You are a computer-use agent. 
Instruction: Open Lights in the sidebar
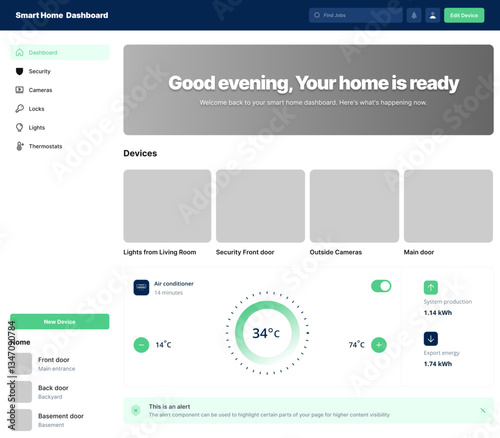click(x=60, y=127)
